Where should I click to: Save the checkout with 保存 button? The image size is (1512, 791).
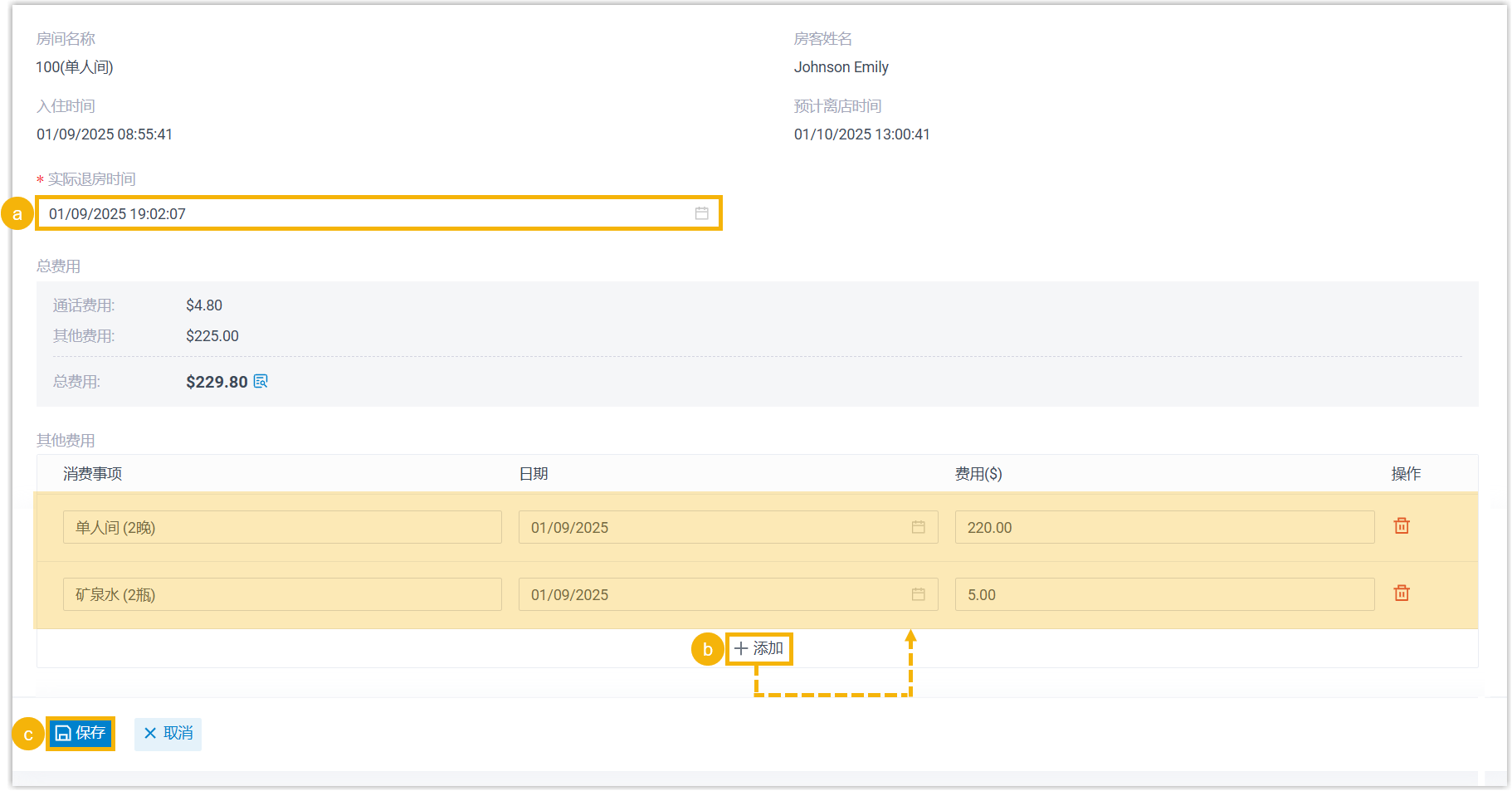click(x=80, y=733)
